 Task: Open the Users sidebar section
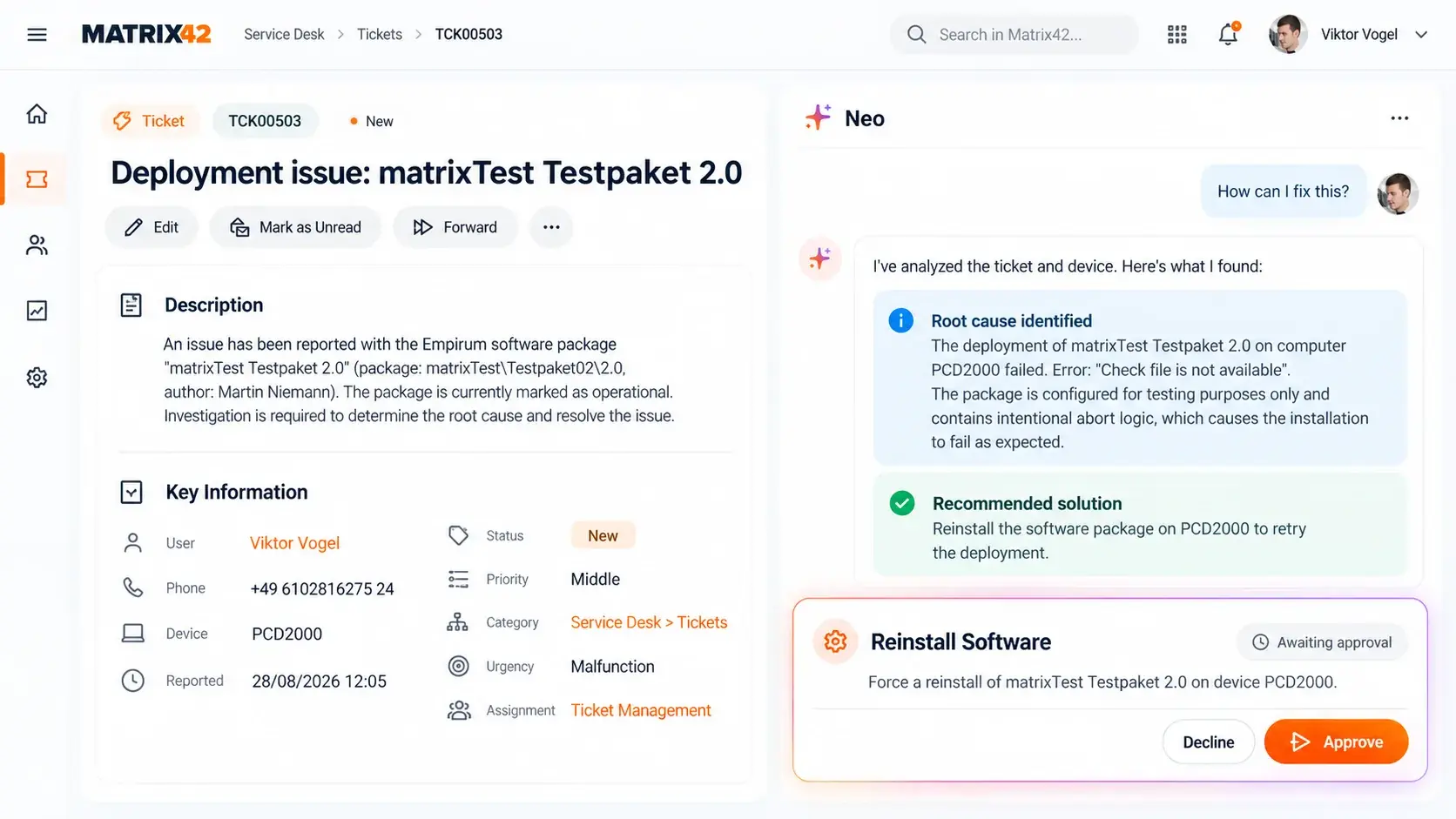[37, 245]
